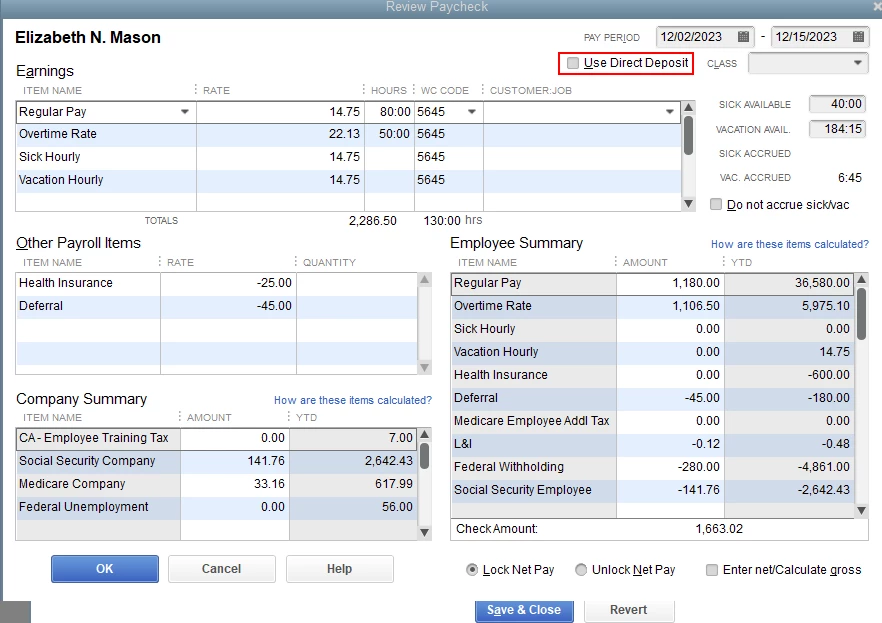Click the OK button

point(105,569)
